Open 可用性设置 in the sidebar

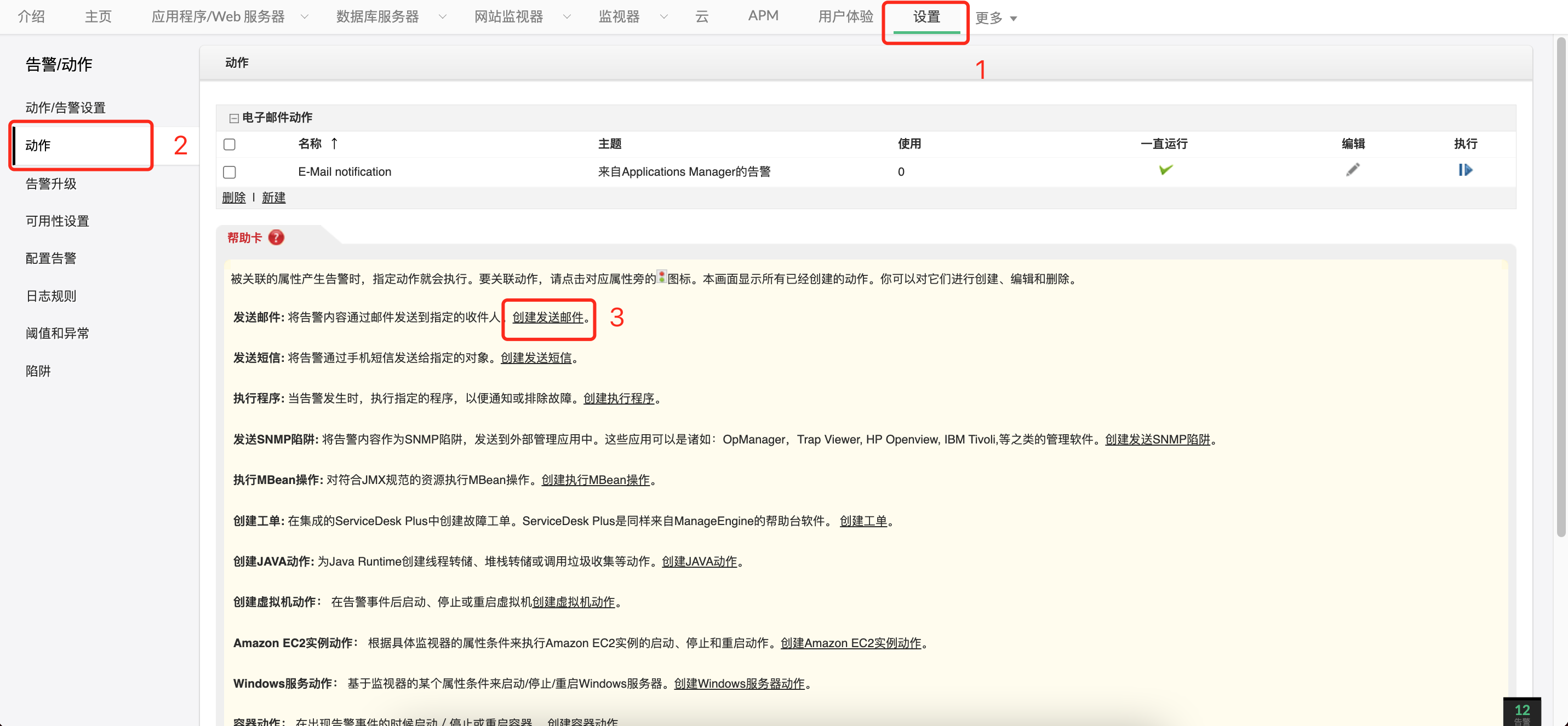[x=57, y=221]
